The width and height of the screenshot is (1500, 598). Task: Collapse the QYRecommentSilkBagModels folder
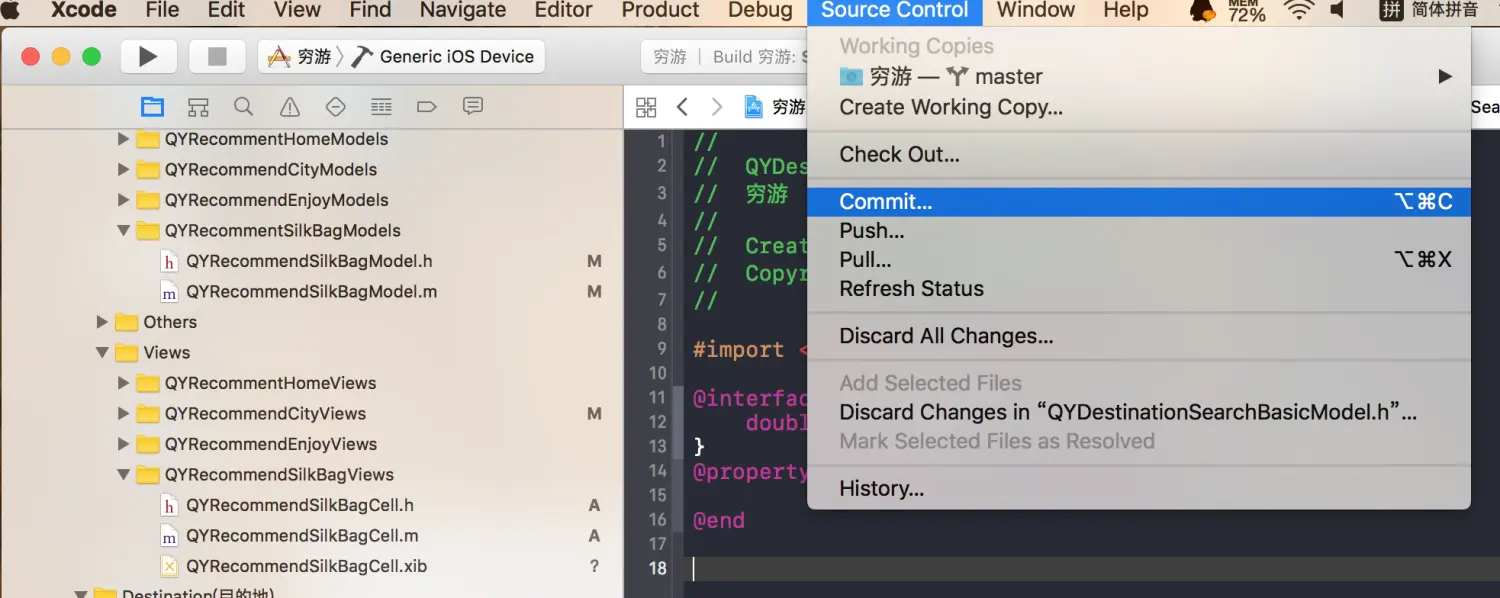tap(123, 231)
